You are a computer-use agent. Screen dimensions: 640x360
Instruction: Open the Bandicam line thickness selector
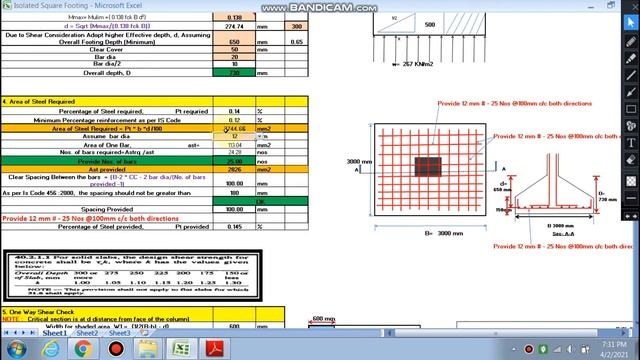pyautogui.click(x=631, y=198)
